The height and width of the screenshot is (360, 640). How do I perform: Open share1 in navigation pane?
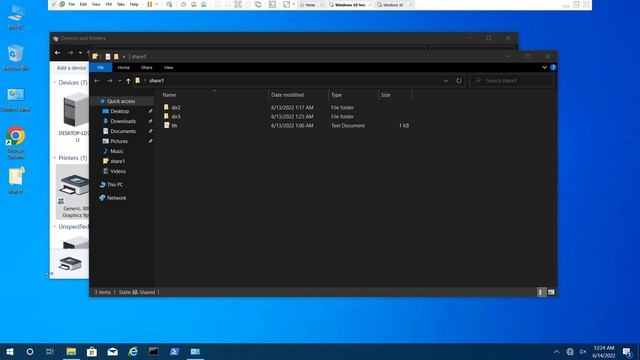(x=117, y=161)
